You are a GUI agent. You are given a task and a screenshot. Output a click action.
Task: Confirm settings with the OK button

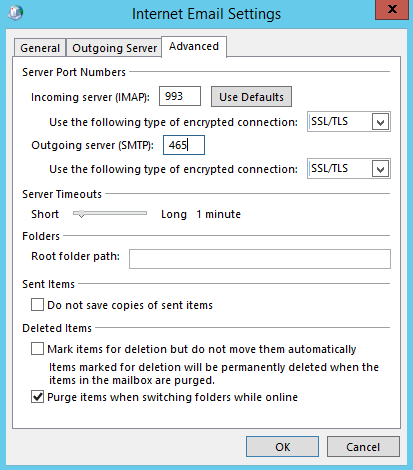pyautogui.click(x=282, y=447)
